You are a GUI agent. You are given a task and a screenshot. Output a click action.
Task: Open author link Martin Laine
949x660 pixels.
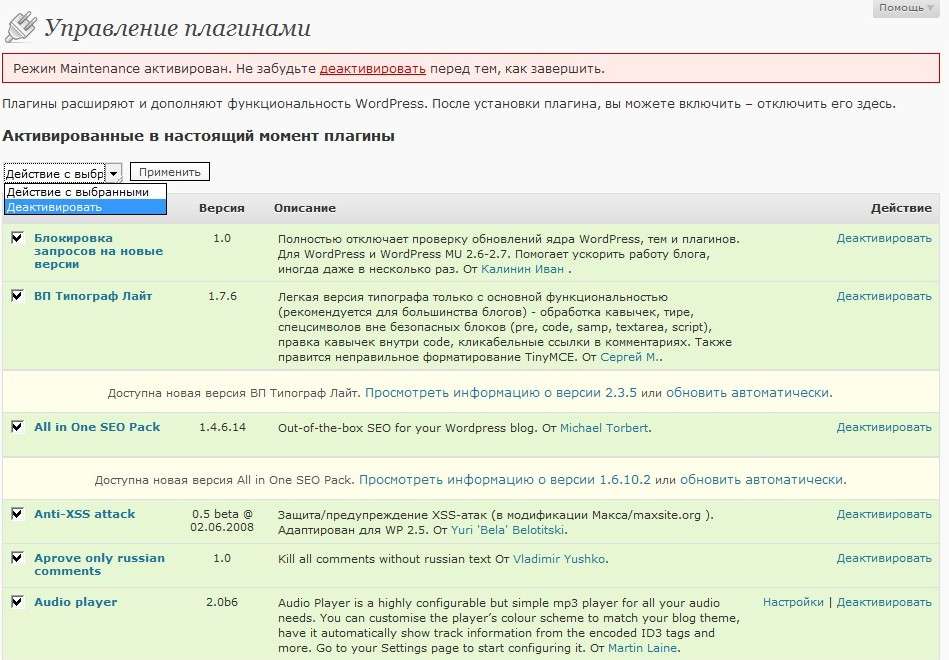[642, 648]
